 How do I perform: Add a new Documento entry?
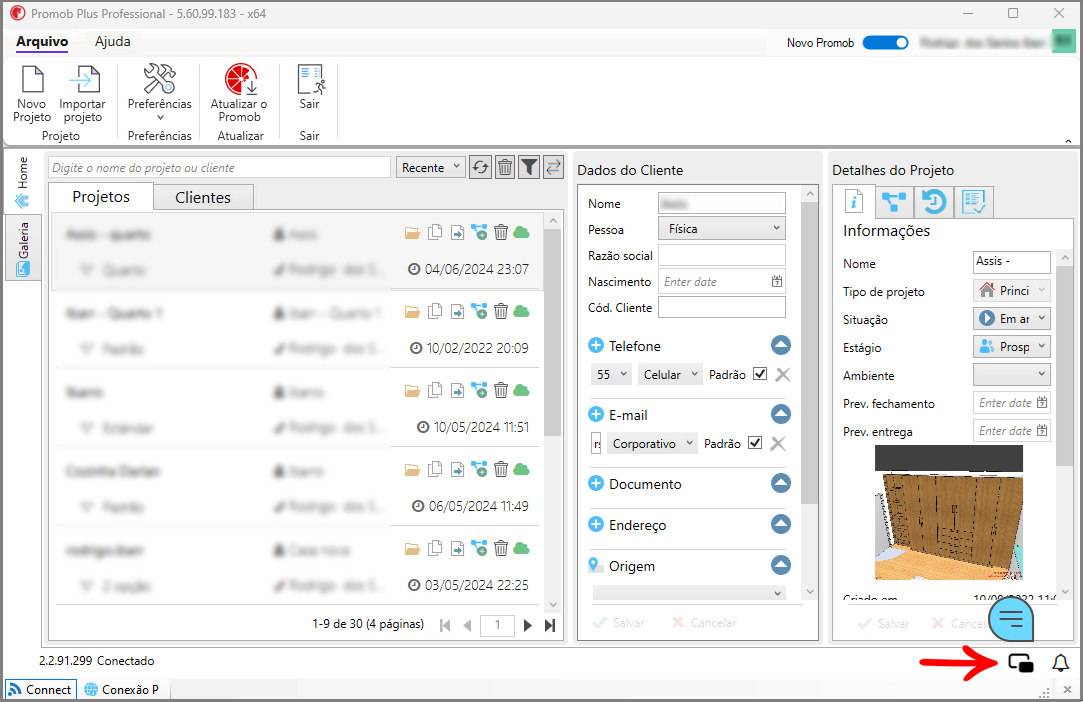(x=596, y=483)
